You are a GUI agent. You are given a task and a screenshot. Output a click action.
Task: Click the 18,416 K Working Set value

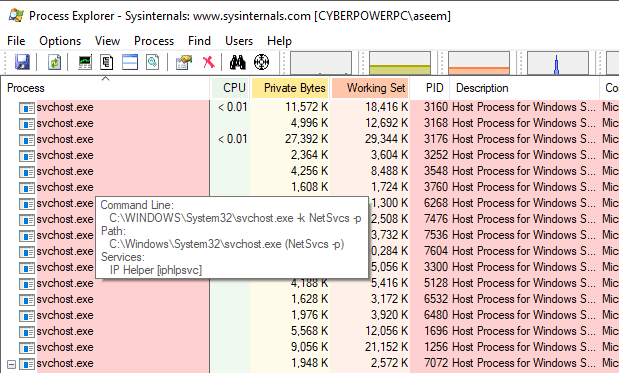click(x=386, y=107)
